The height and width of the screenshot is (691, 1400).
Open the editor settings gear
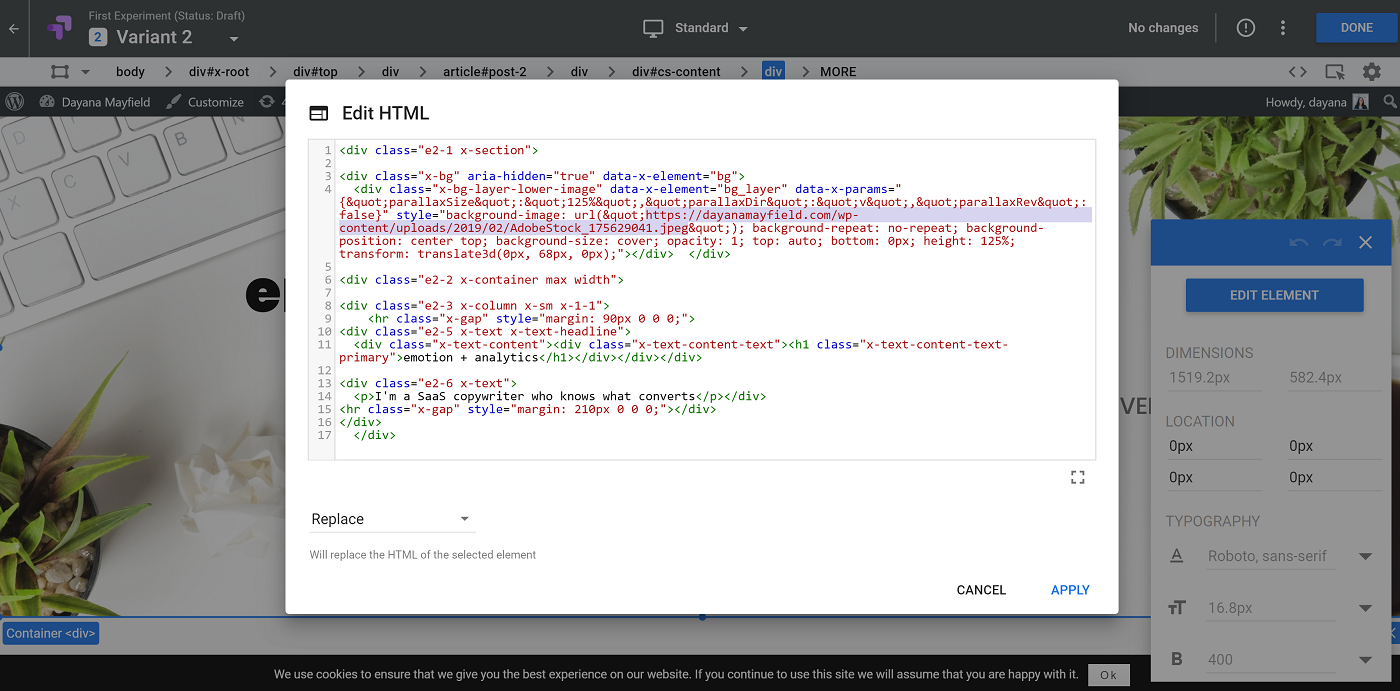point(1371,72)
